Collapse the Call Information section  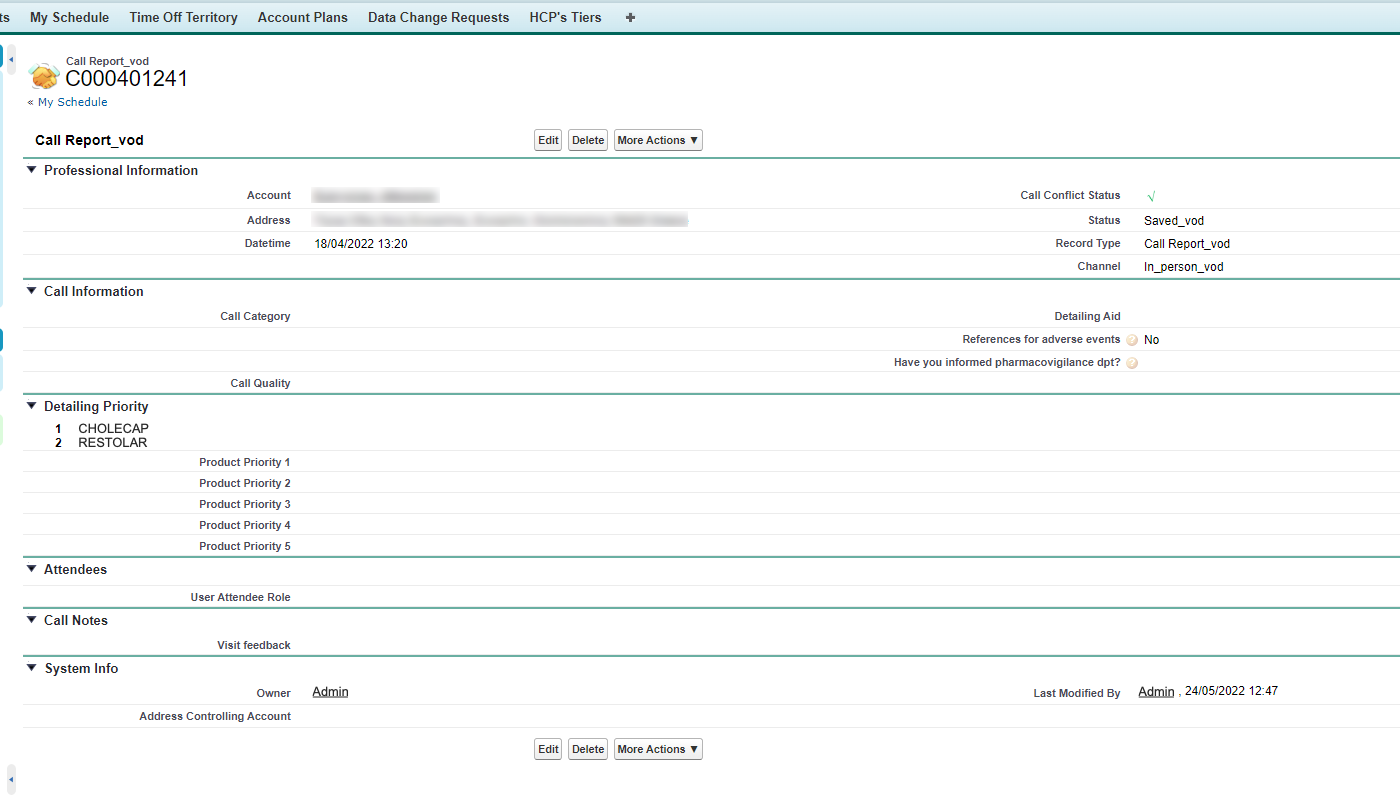32,291
